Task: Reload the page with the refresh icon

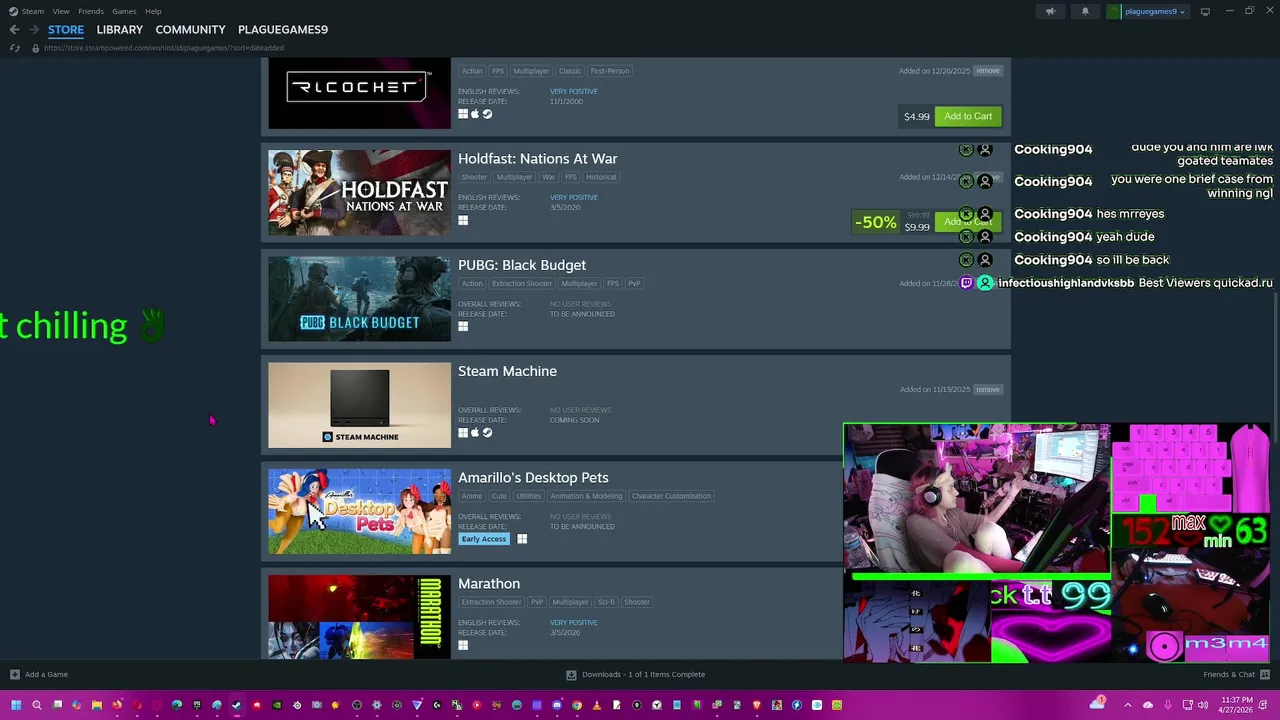Action: click(x=14, y=48)
